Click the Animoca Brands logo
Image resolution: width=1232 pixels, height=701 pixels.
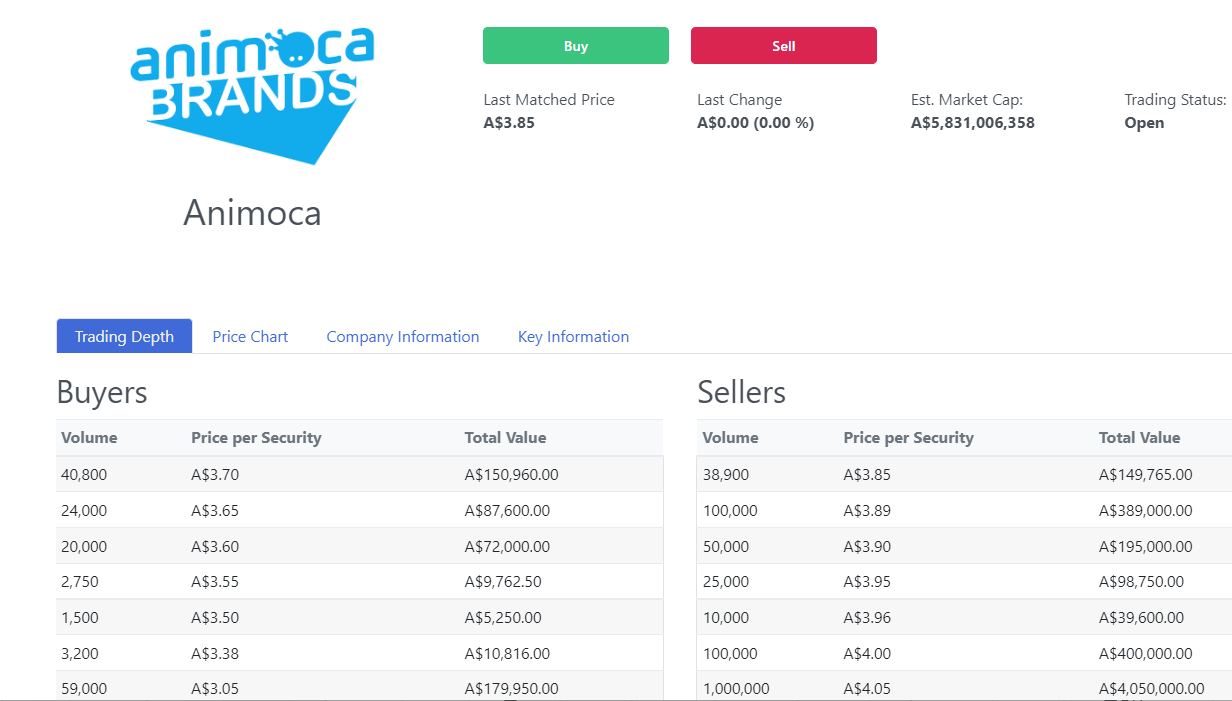[252, 95]
